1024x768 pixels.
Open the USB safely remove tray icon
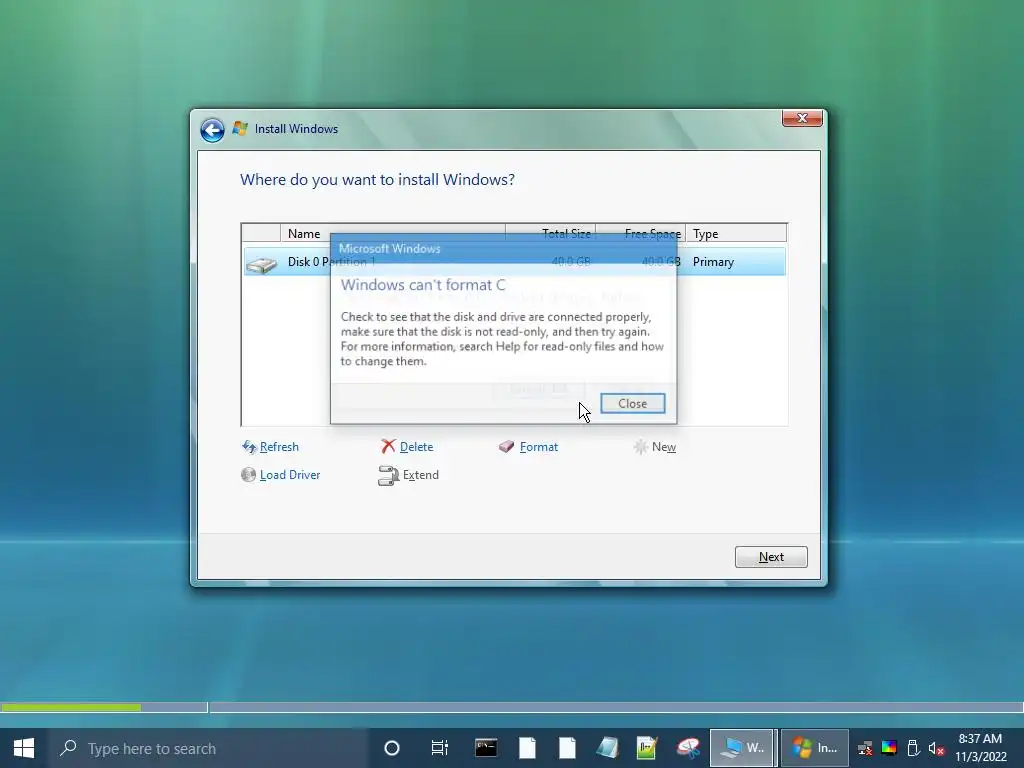coord(913,748)
